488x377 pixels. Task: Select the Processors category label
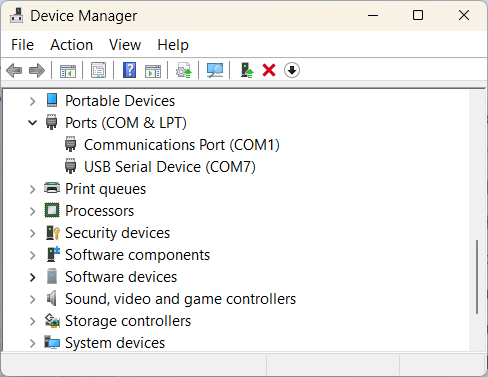(x=99, y=211)
